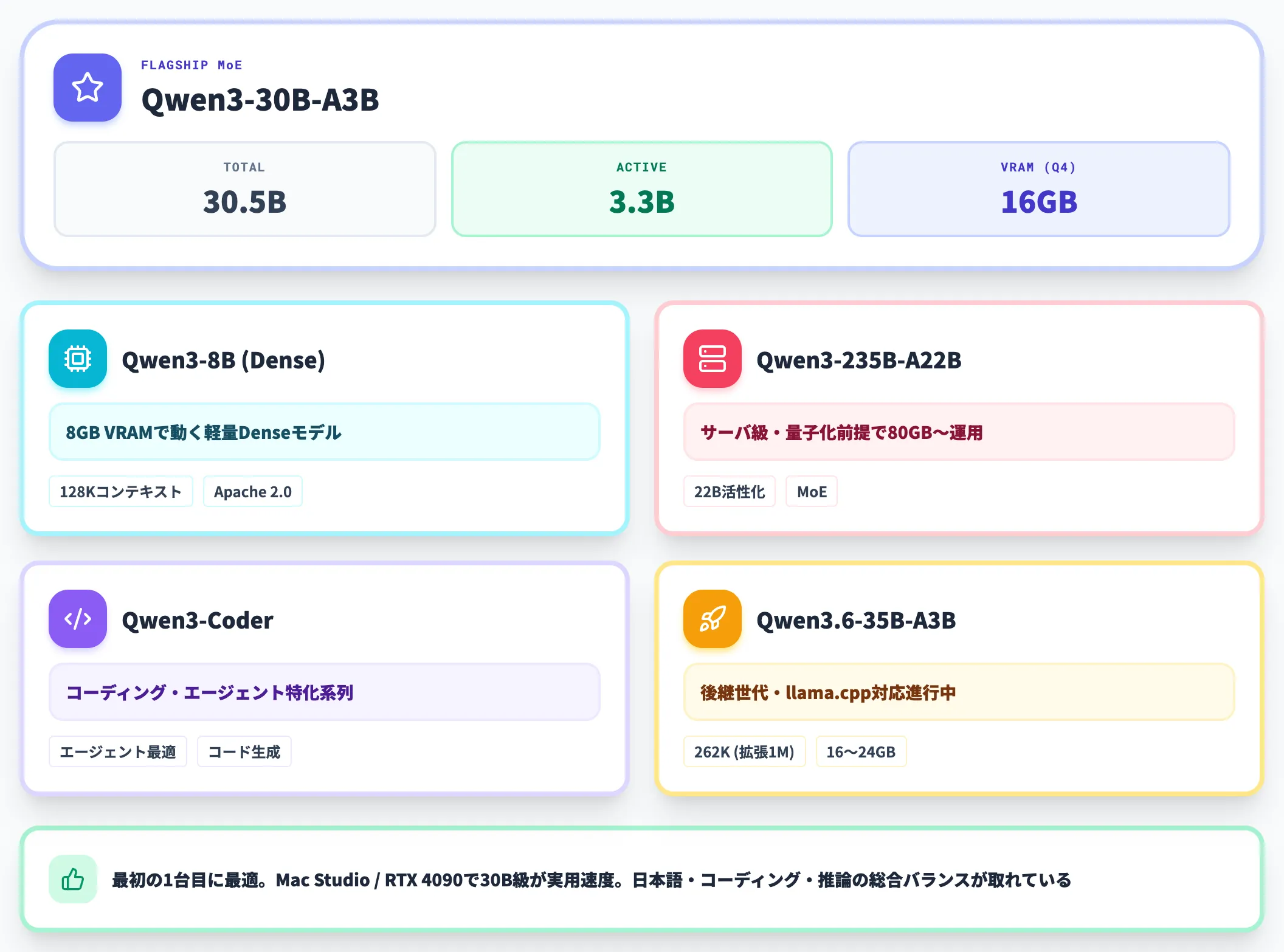Click the MoE tag in Qwen3-235B-A22B card
This screenshot has width=1284, height=952.
tap(812, 491)
